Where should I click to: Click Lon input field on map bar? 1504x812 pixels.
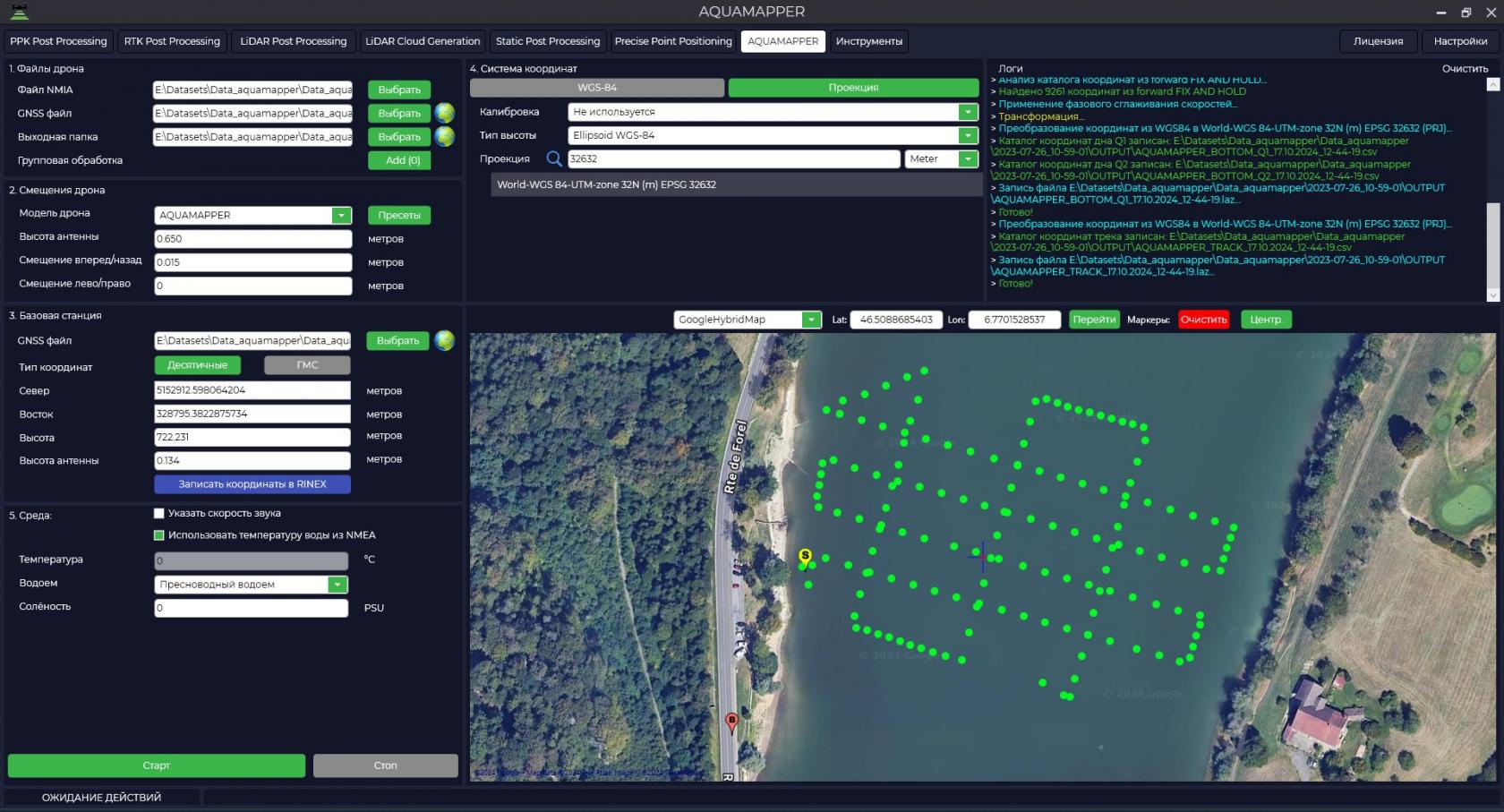pos(1014,320)
